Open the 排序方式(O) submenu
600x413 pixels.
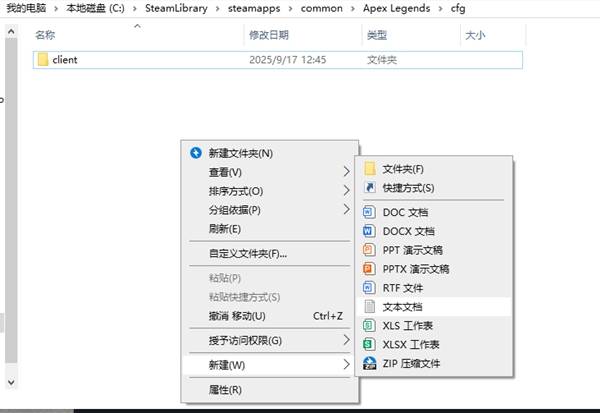coord(270,191)
